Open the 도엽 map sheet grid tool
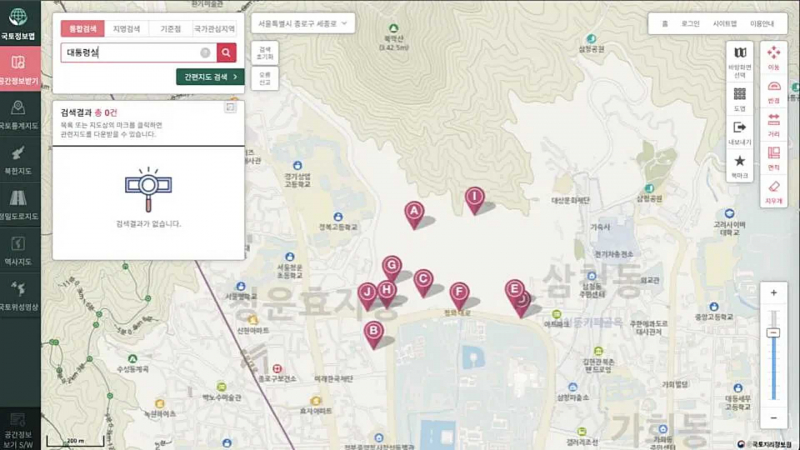 coord(739,97)
